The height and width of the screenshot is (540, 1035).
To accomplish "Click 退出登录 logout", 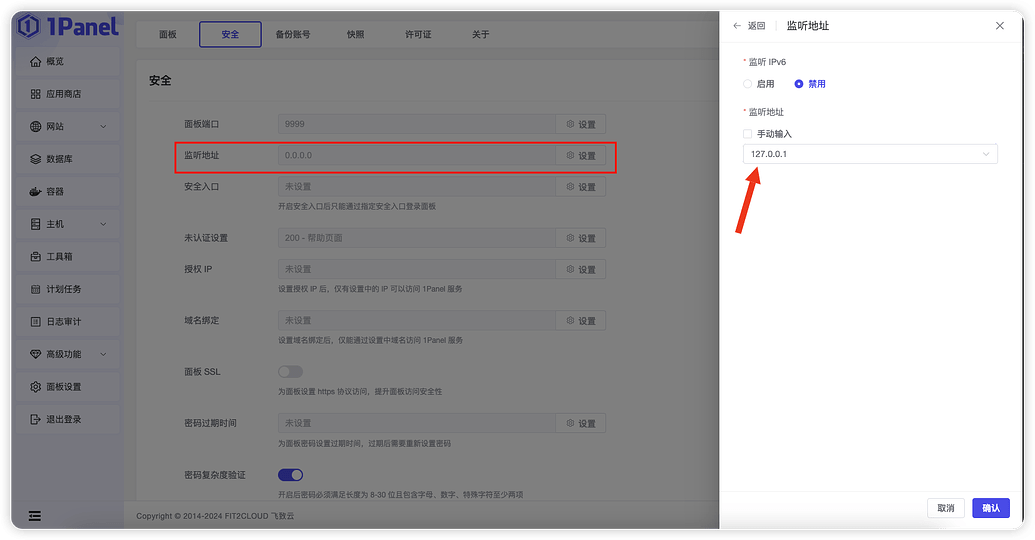I will (67, 419).
